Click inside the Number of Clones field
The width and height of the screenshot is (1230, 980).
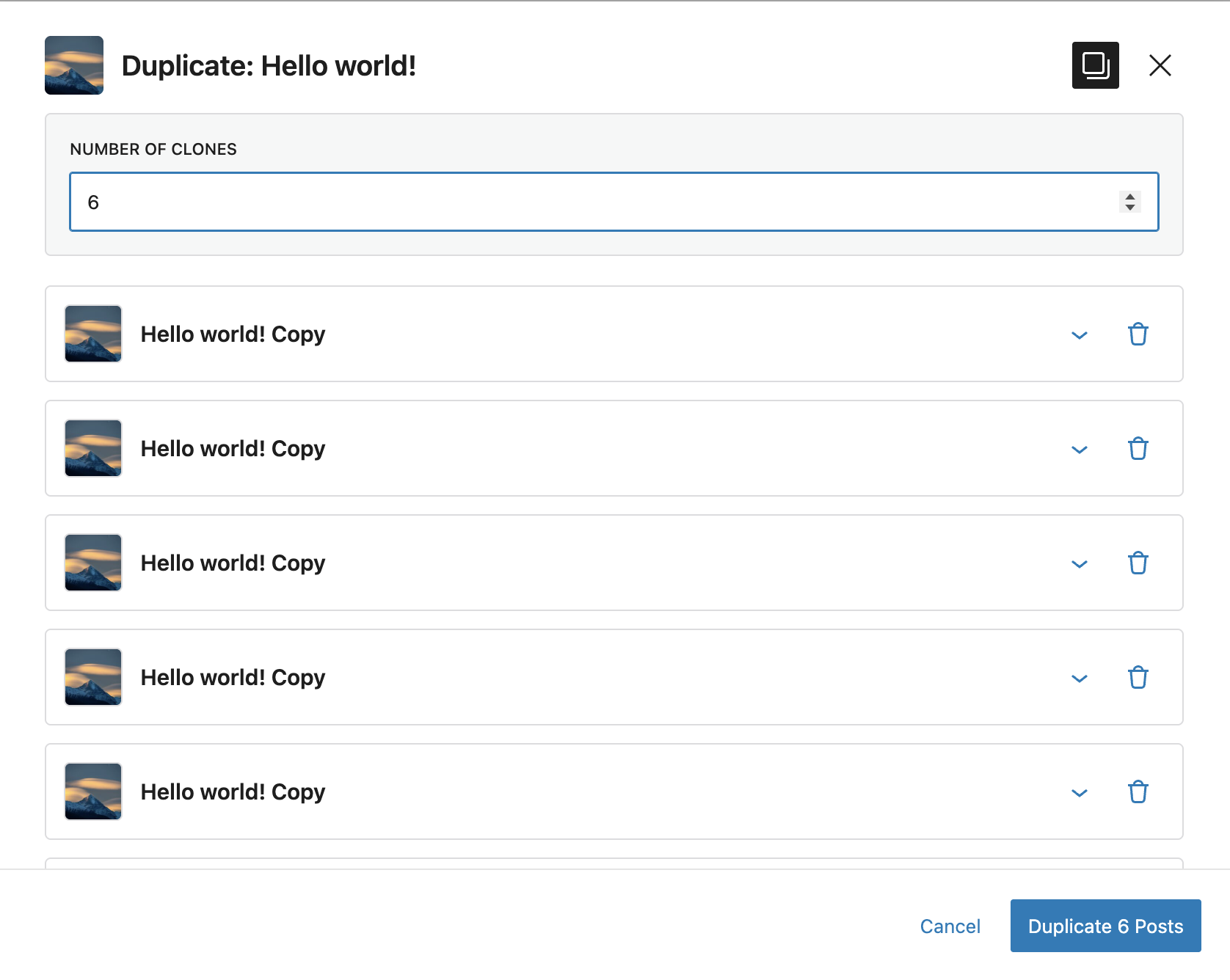(514, 201)
